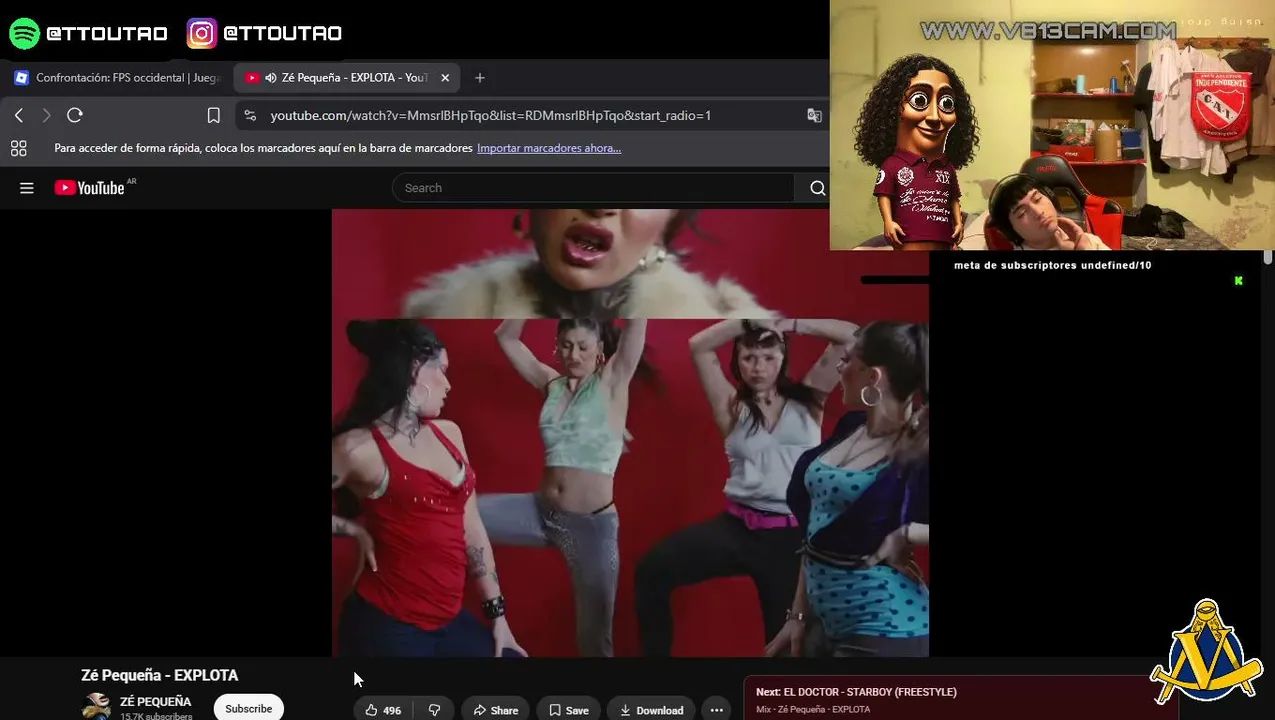
Task: Save the video to a playlist
Action: [568, 710]
